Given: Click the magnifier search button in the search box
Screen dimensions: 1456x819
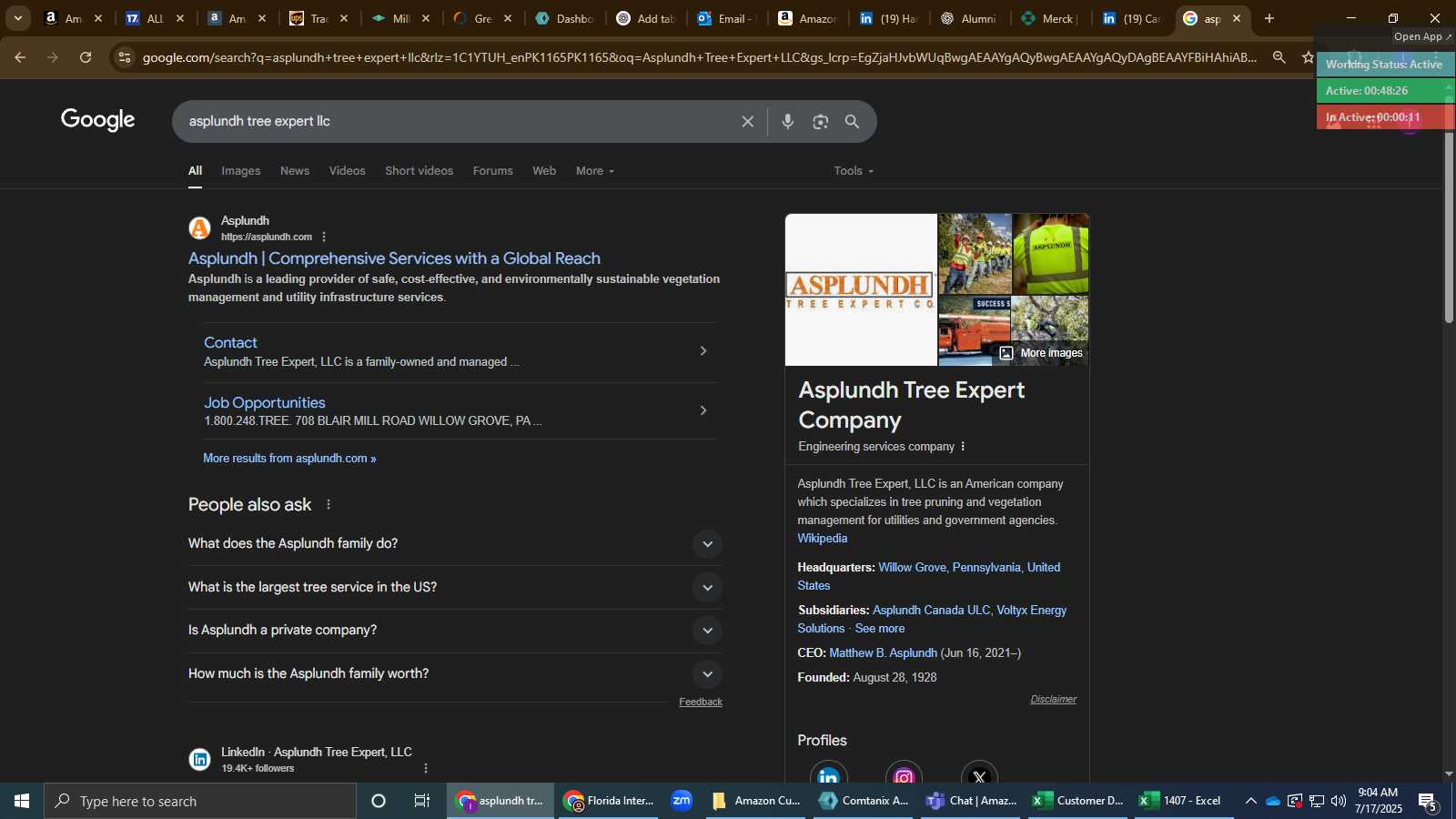Looking at the screenshot, I should [x=852, y=122].
